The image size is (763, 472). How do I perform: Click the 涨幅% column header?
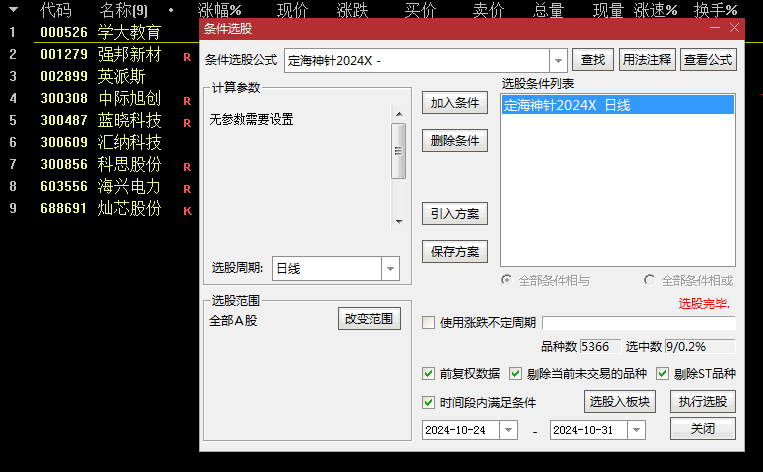coord(219,10)
